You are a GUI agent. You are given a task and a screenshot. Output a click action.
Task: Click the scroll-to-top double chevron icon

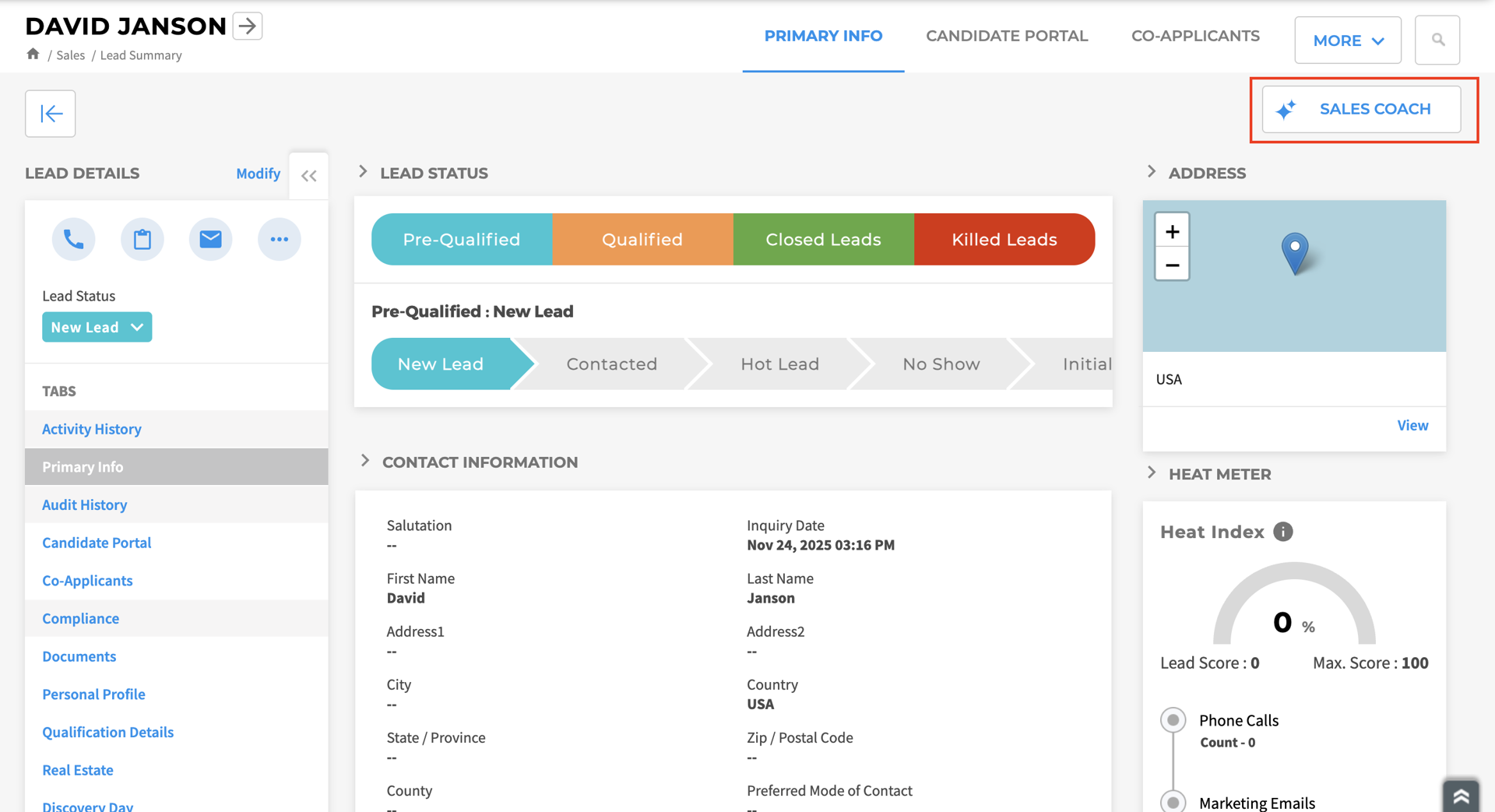(1461, 796)
